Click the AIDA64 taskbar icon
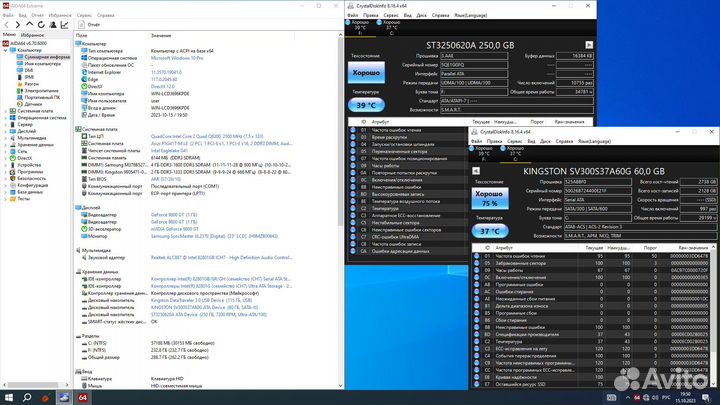 (82, 398)
